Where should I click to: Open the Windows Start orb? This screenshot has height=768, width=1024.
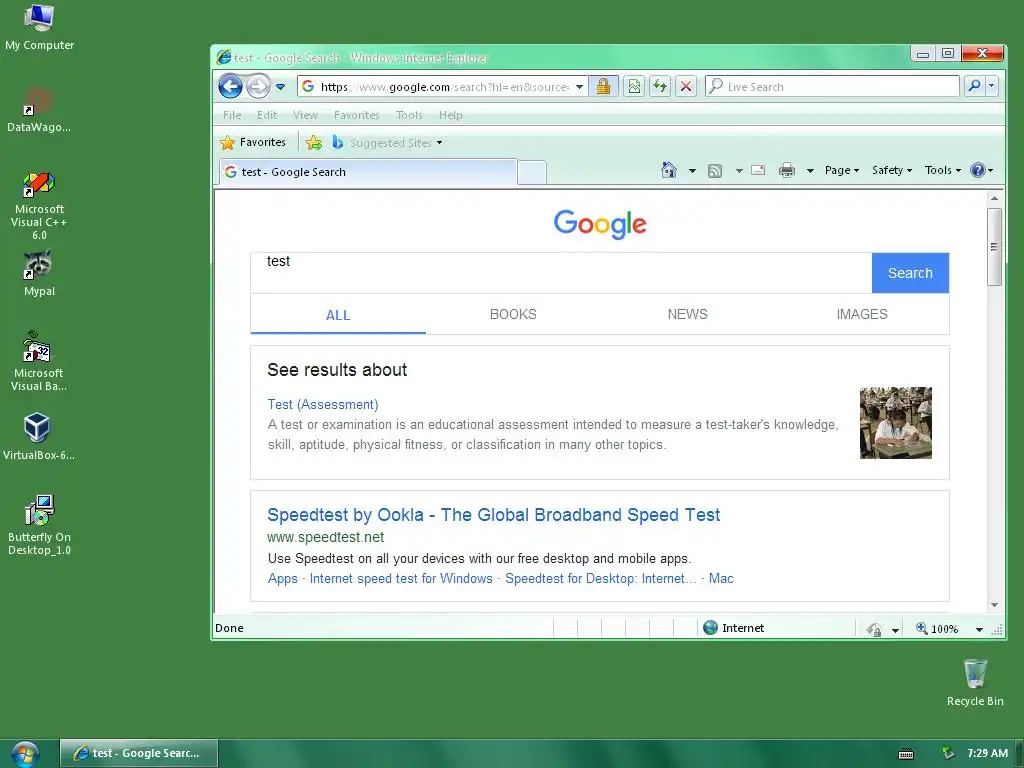[25, 754]
